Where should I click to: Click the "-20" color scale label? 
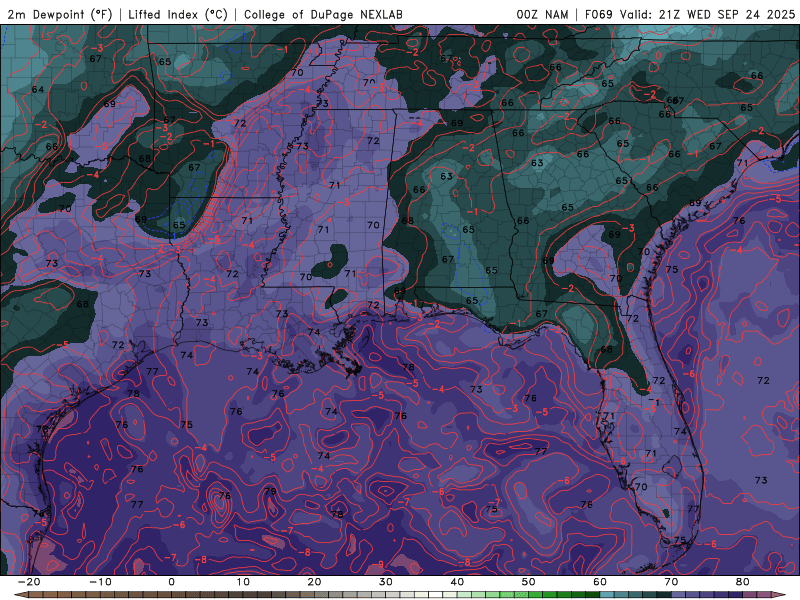pyautogui.click(x=29, y=582)
